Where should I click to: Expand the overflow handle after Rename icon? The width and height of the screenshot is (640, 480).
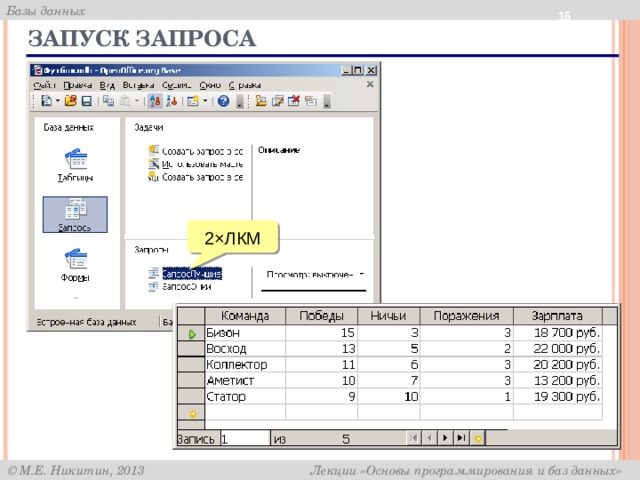coord(327,101)
